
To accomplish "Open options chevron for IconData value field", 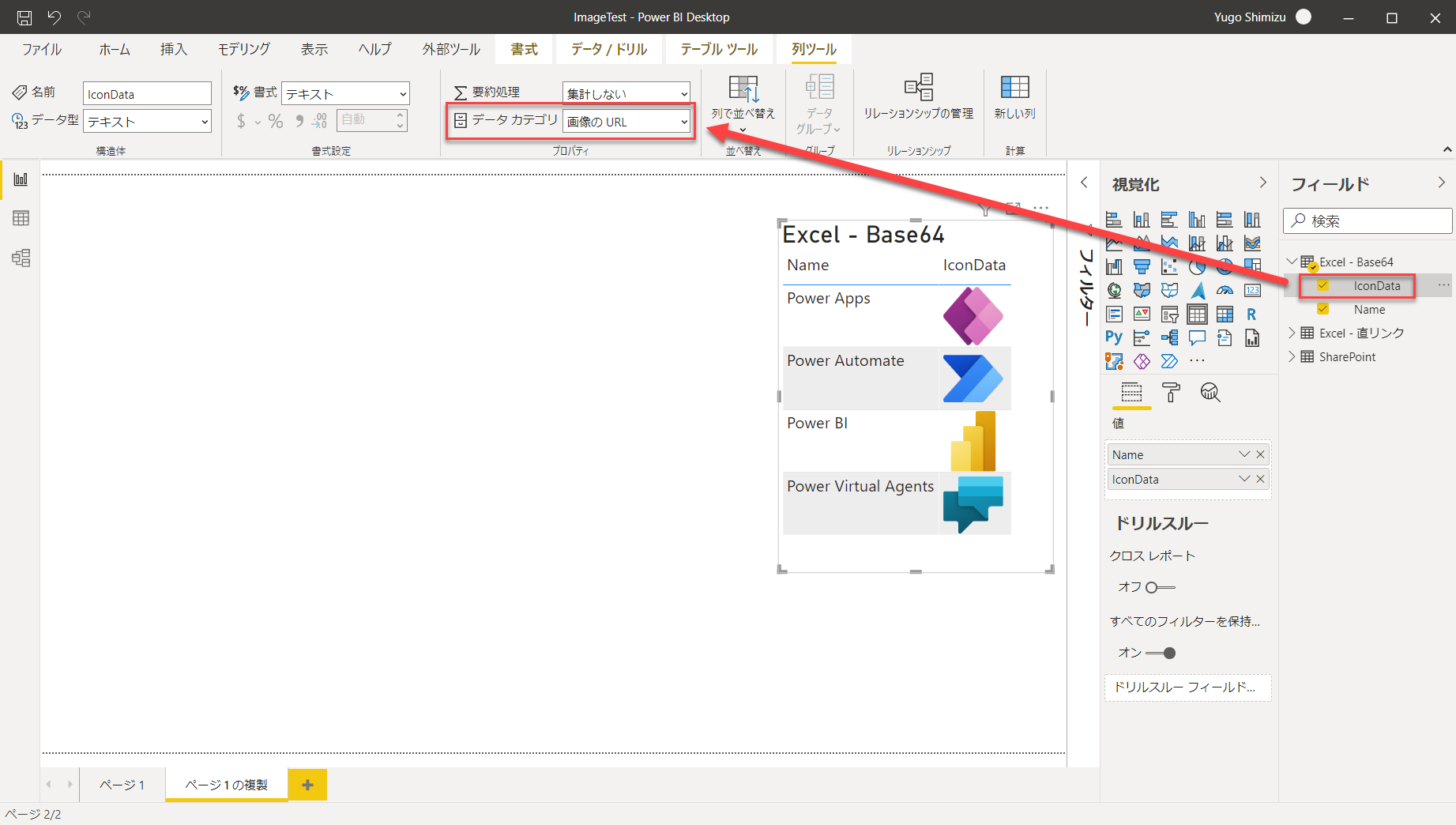I will (1244, 479).
